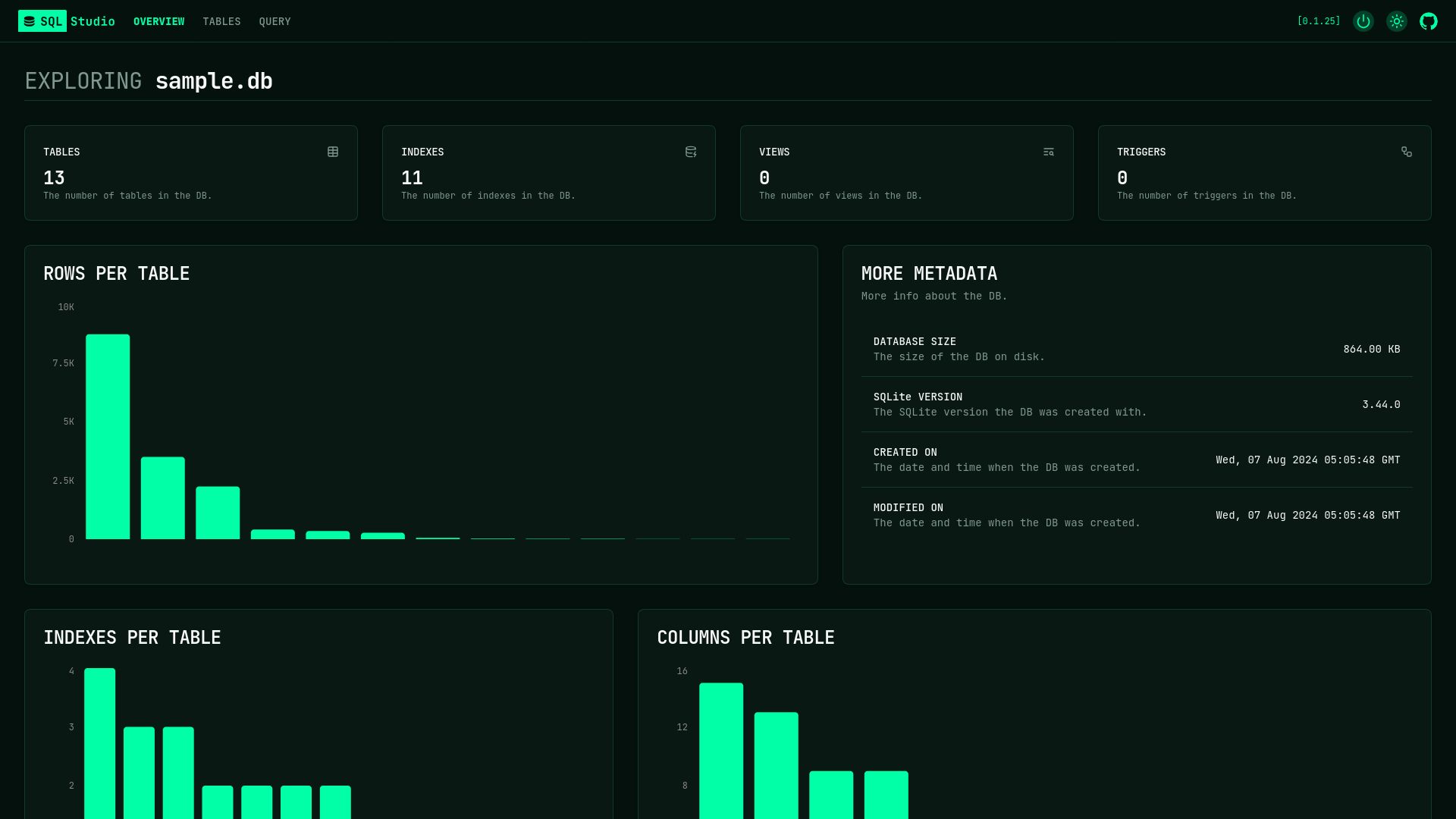This screenshot has height=819, width=1456.
Task: Click the sample.db database title
Action: [x=214, y=80]
